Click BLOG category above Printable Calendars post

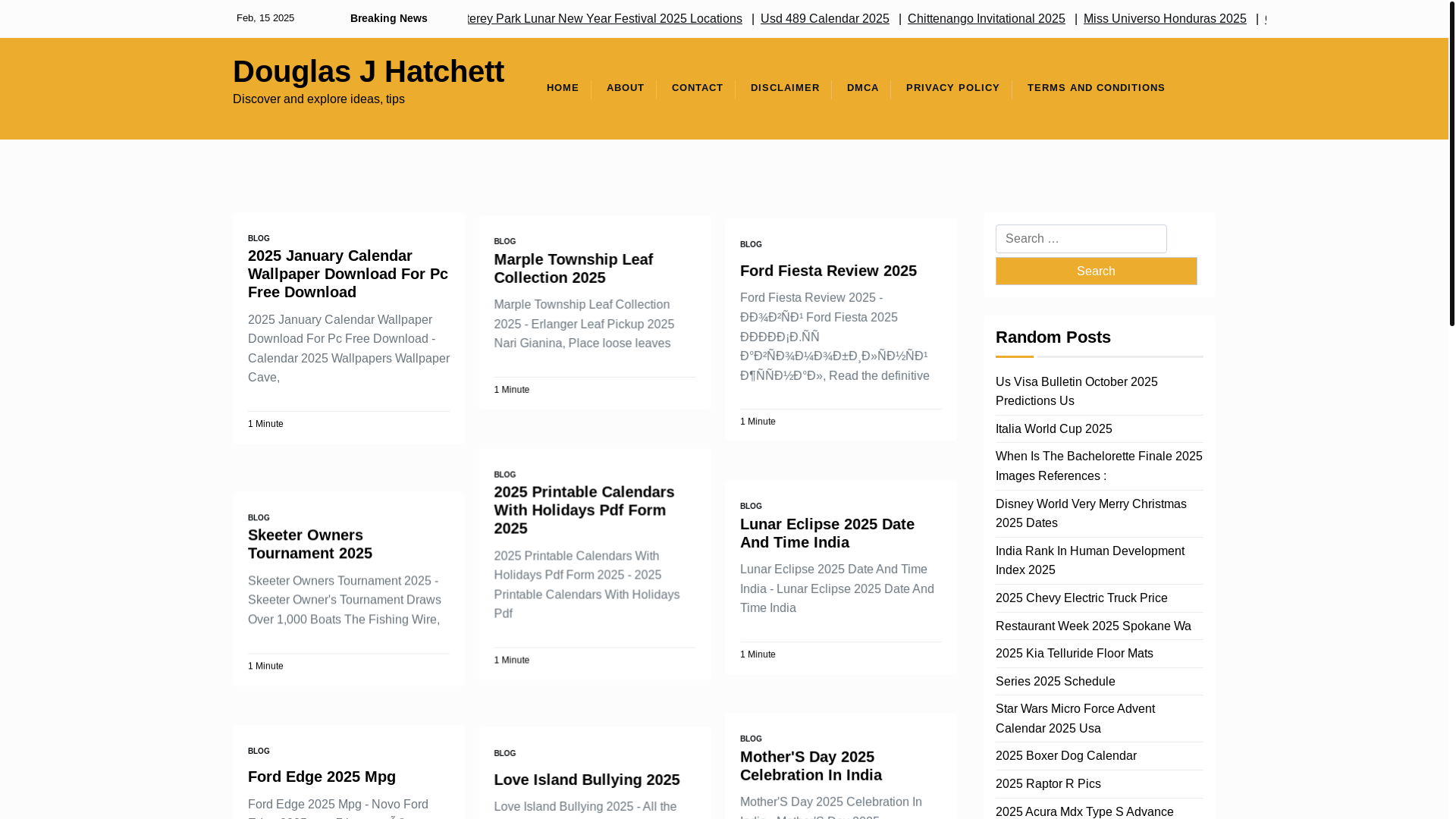[504, 475]
